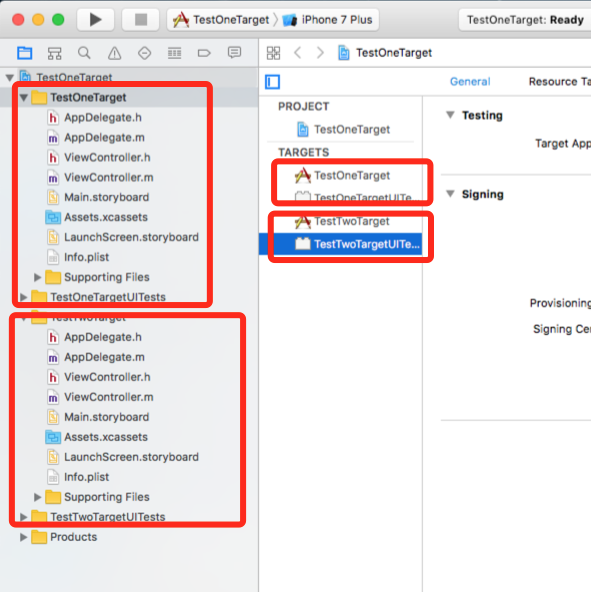Collapse the root TestOneTarget project
This screenshot has width=591, height=592.
pyautogui.click(x=10, y=78)
